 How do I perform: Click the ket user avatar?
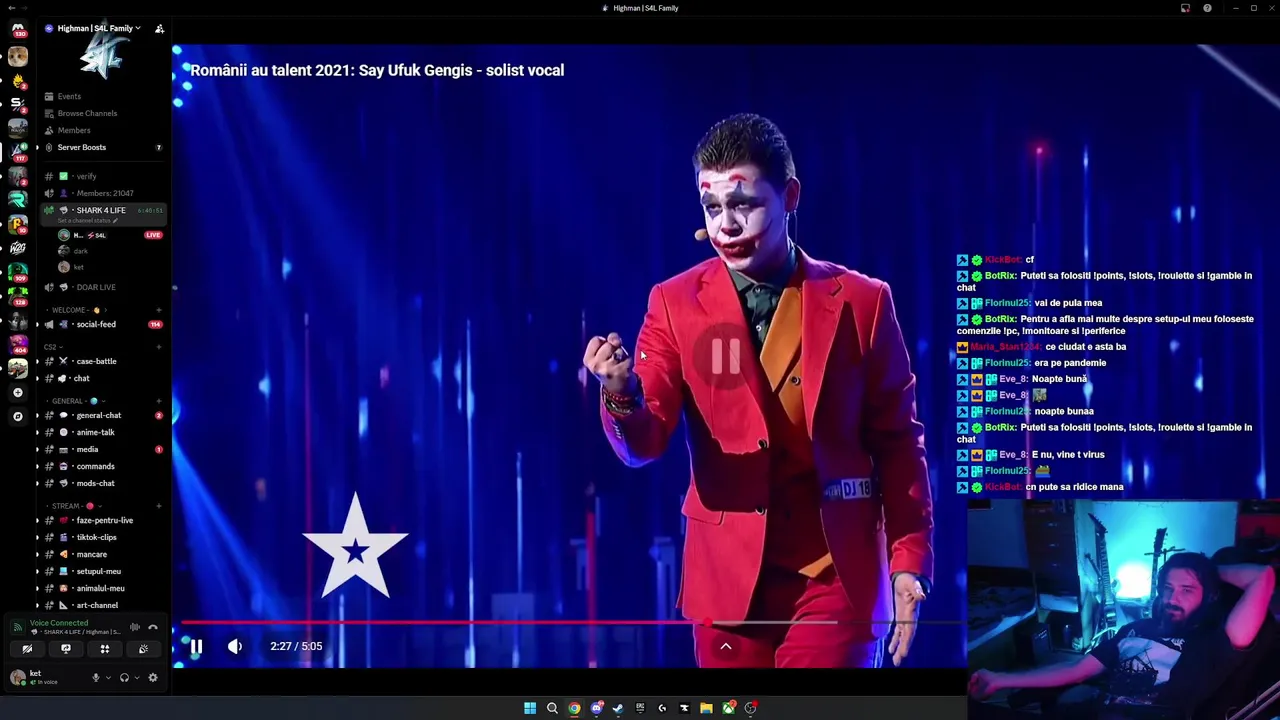(17, 677)
